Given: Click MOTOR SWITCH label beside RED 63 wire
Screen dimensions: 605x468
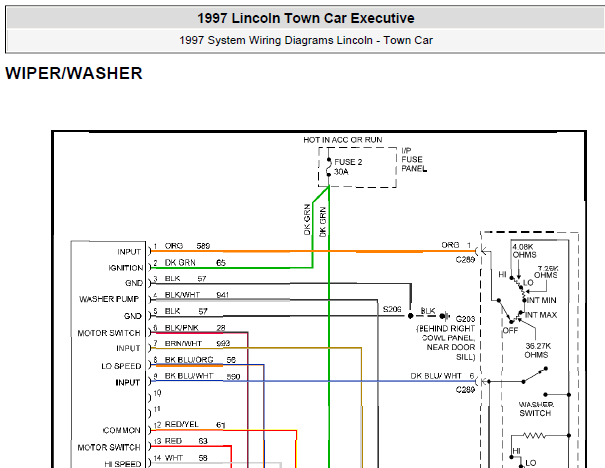Looking at the screenshot, I should tap(109, 447).
